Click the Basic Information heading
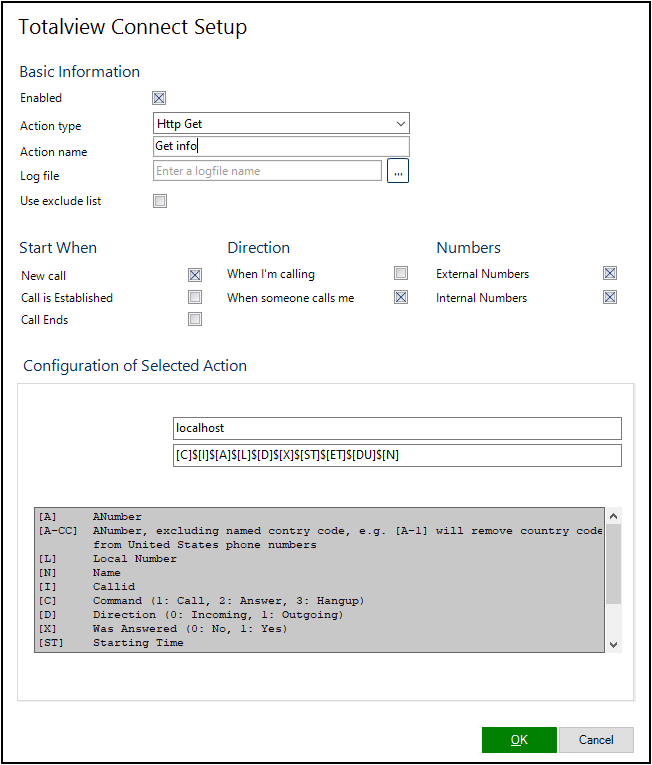Screen dimensions: 652x765 (80, 72)
